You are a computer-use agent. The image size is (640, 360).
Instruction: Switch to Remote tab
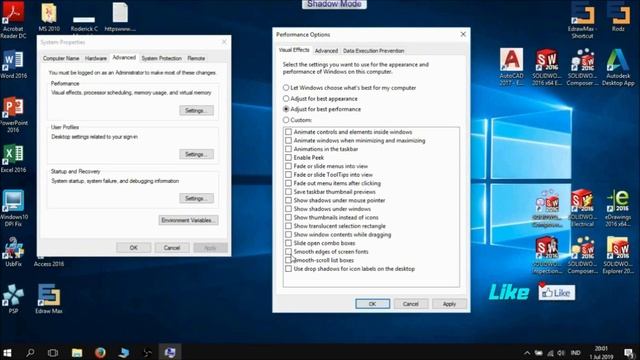pyautogui.click(x=196, y=58)
